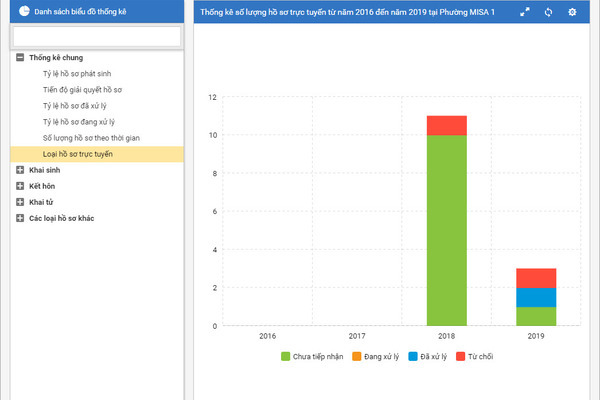Expand Các loại hồ sơ khác group
Viewport: 600px width, 400px height.
[x=20, y=218]
